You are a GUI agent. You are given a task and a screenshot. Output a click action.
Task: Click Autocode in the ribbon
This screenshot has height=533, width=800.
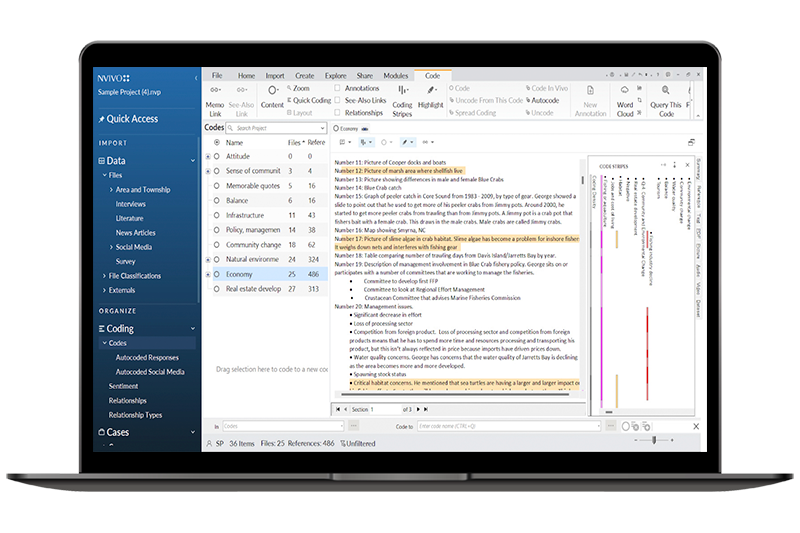pos(545,100)
